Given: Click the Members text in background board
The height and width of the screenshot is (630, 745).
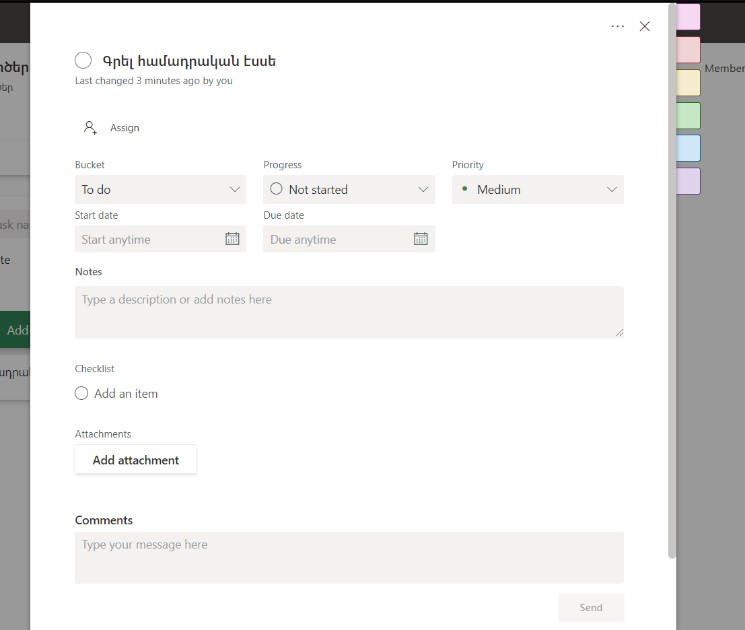Looking at the screenshot, I should pyautogui.click(x=725, y=68).
